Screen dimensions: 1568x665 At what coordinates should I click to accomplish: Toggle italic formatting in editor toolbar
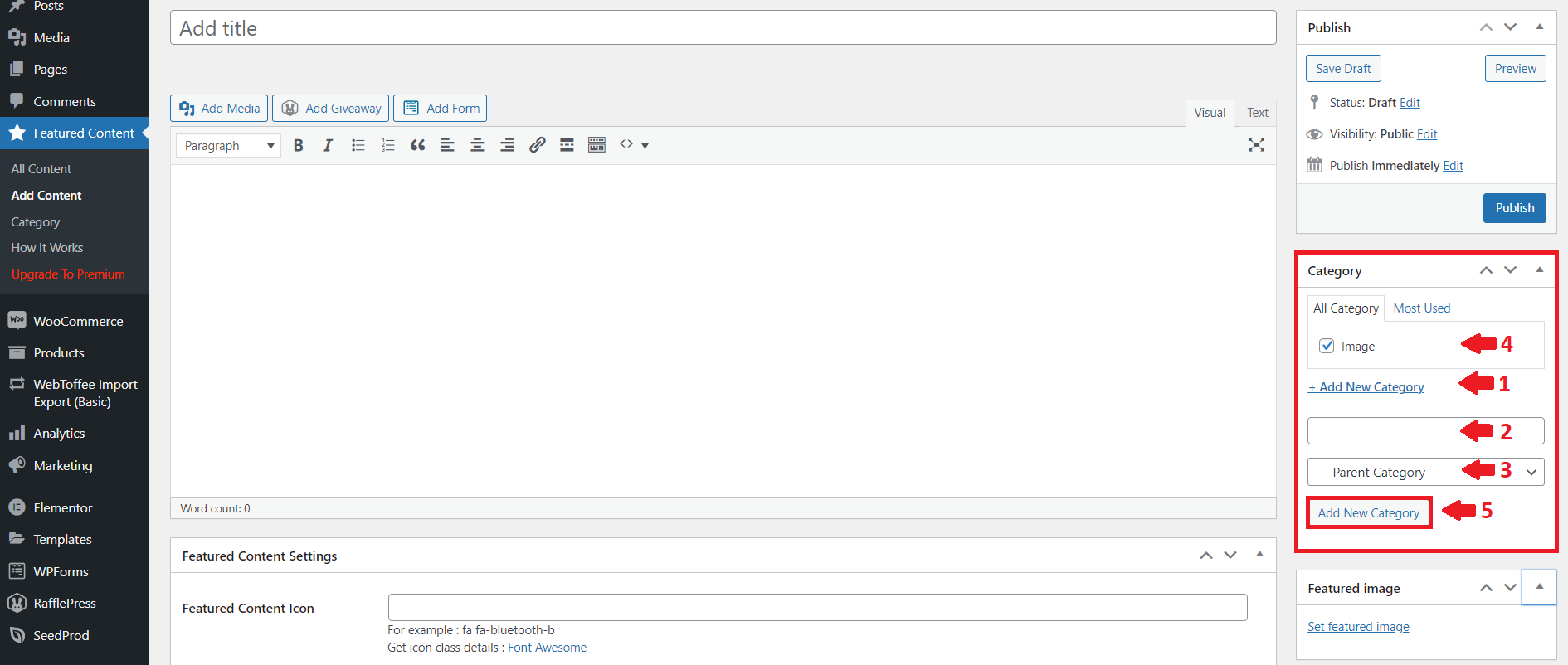click(328, 145)
